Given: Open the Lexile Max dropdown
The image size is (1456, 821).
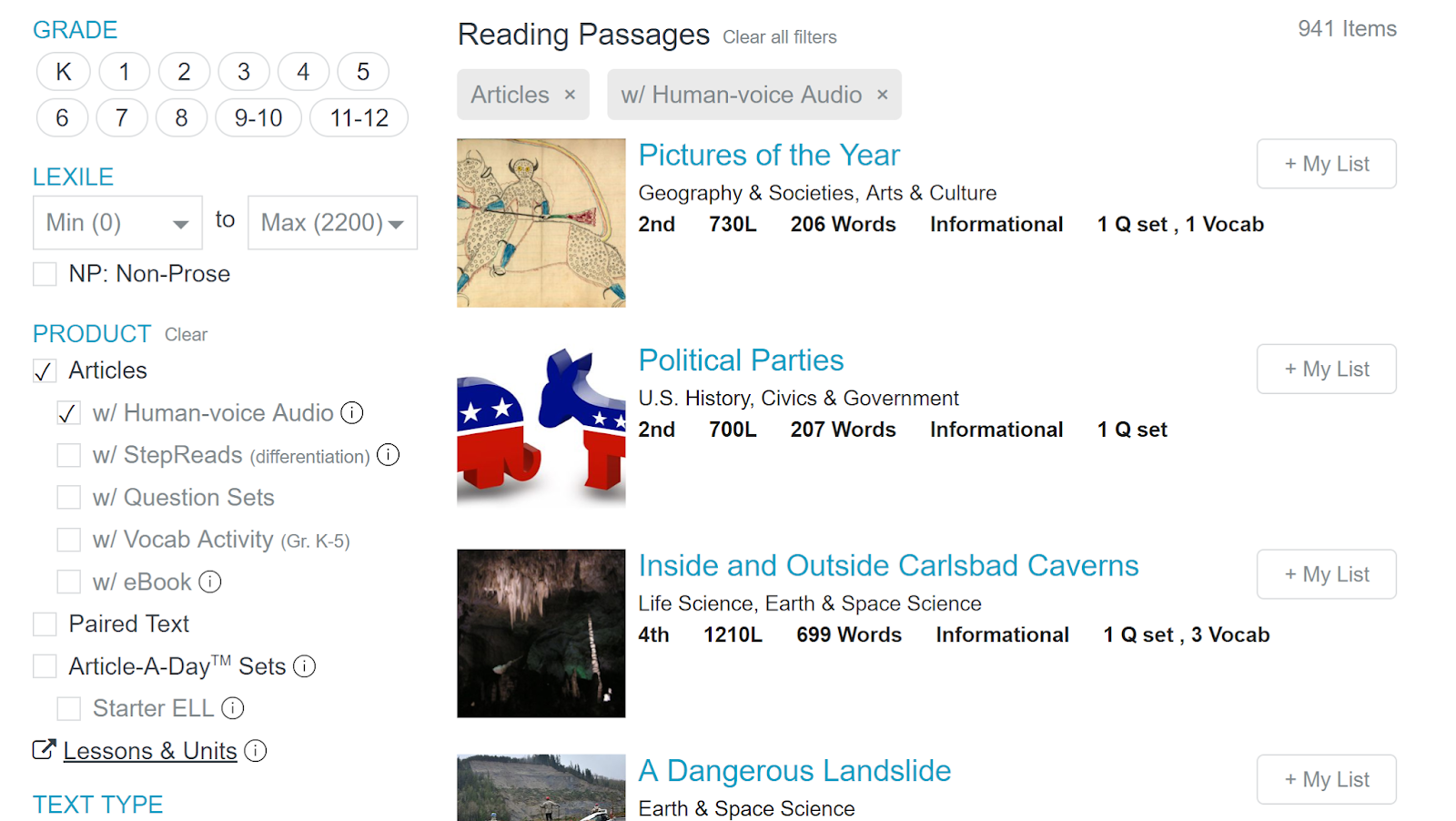Looking at the screenshot, I should (x=332, y=223).
